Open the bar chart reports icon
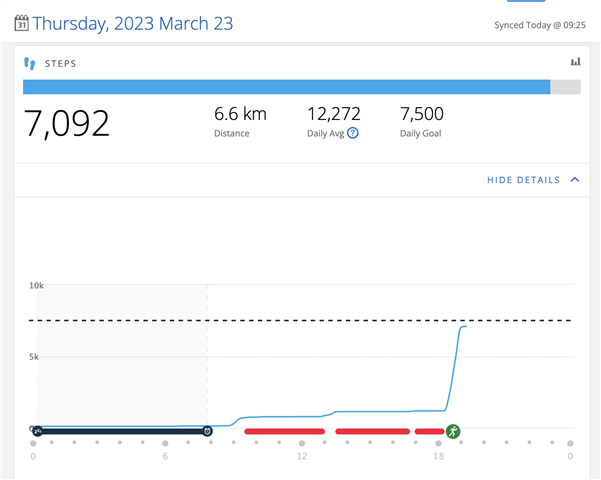Image resolution: width=601 pixels, height=480 pixels. point(575,62)
